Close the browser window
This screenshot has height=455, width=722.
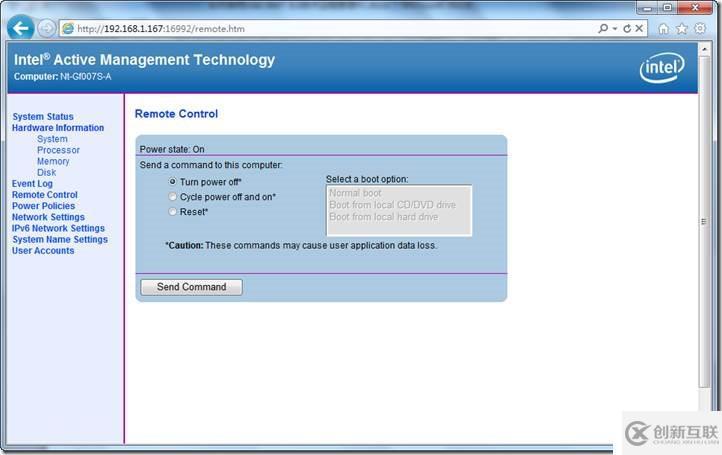point(695,7)
